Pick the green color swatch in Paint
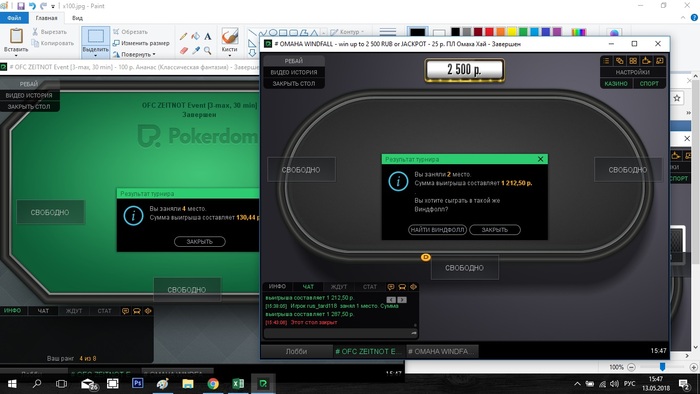 tap(523, 32)
